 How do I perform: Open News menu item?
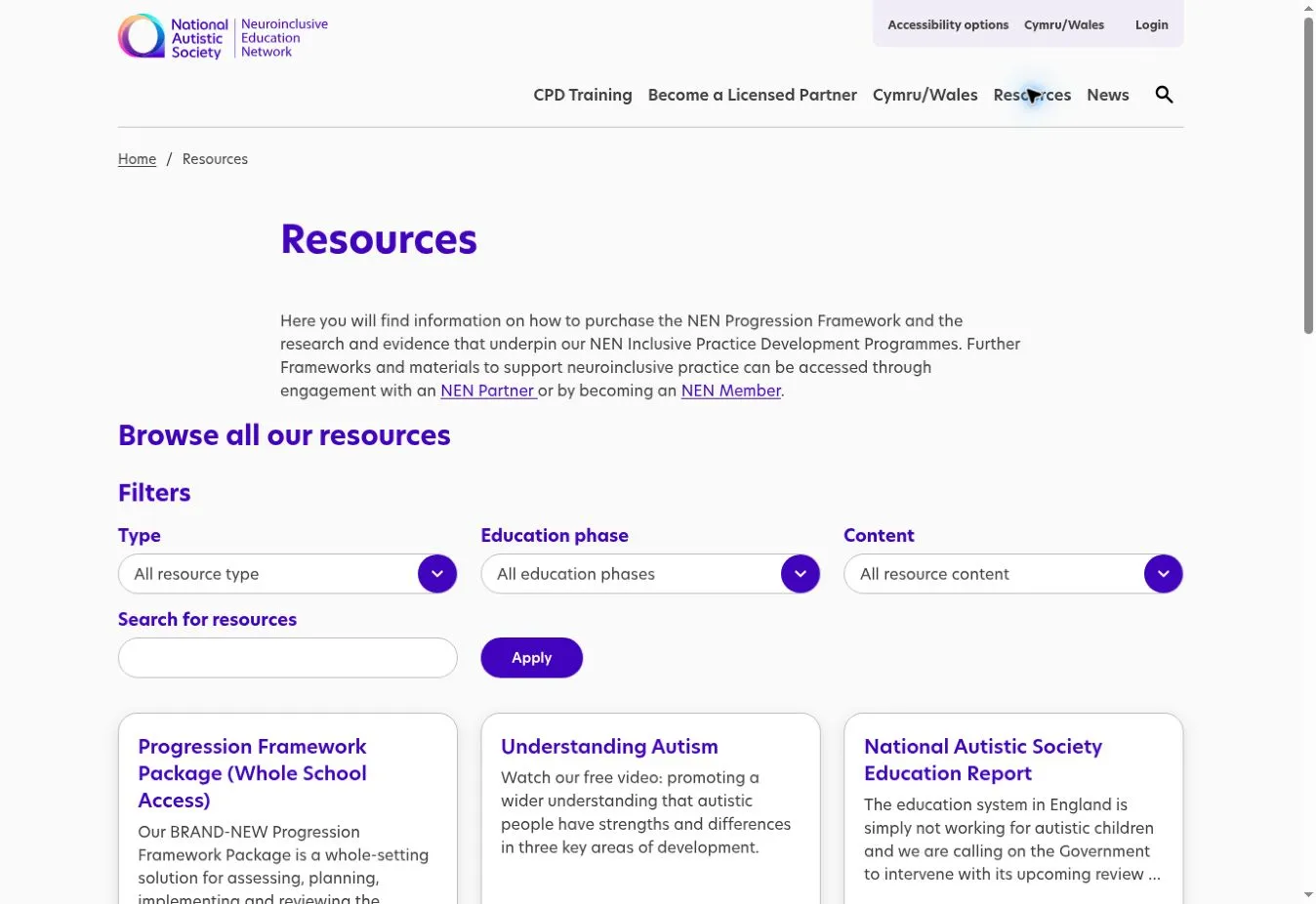point(1108,95)
